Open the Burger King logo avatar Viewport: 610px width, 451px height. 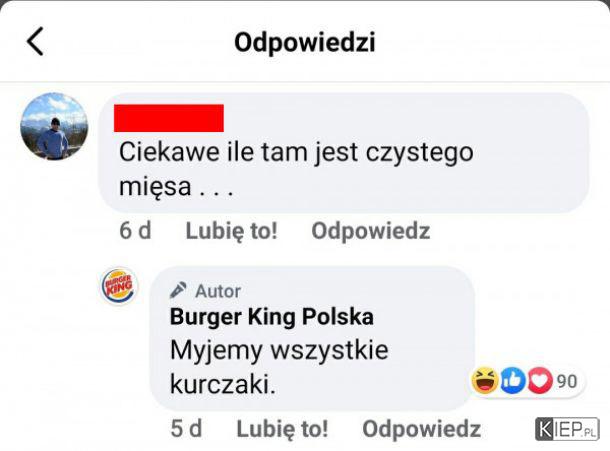point(119,286)
